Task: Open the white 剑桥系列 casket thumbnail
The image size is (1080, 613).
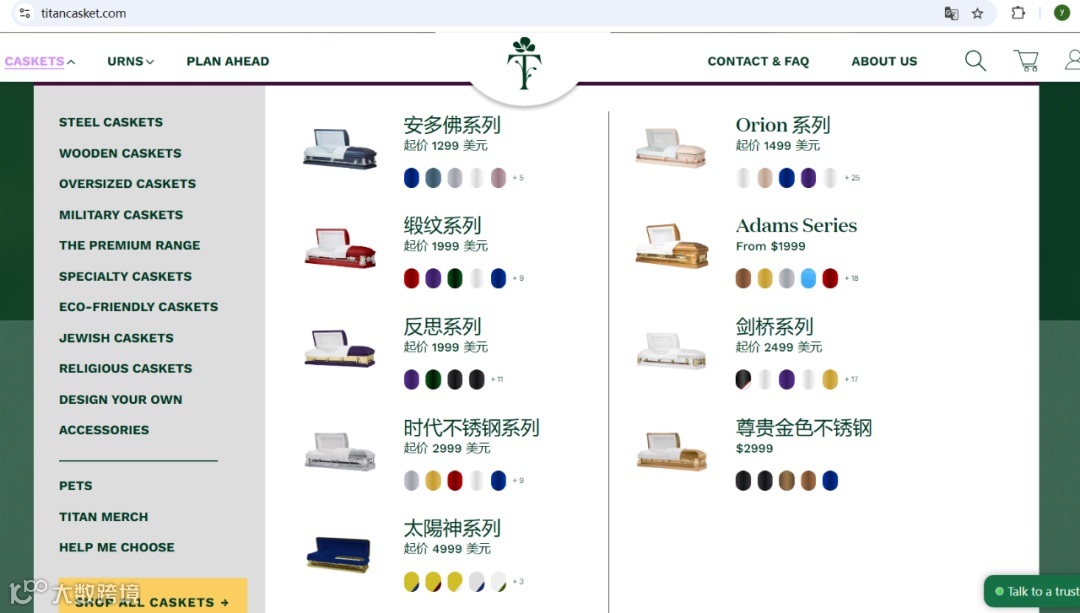Action: pyautogui.click(x=672, y=350)
